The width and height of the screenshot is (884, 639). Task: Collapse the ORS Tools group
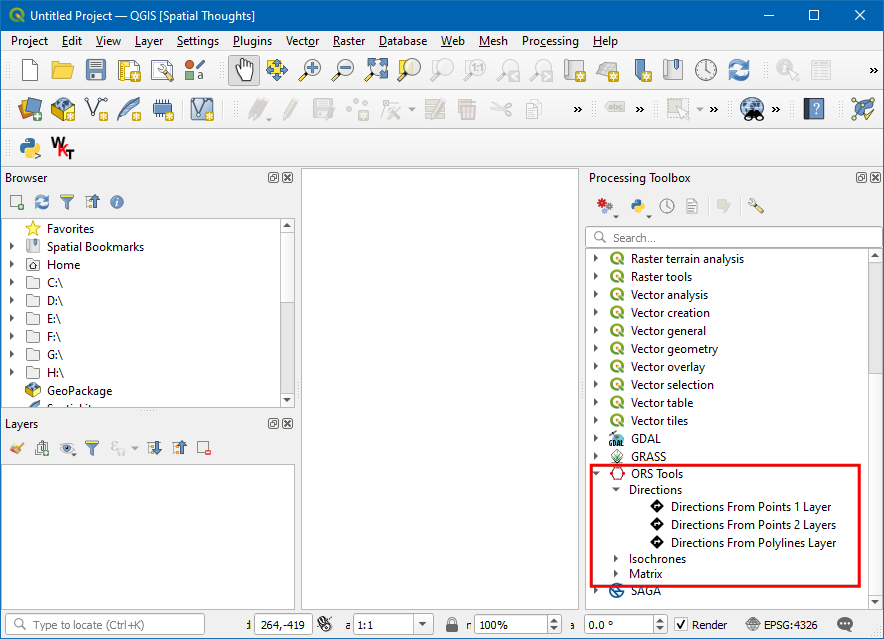(x=597, y=474)
